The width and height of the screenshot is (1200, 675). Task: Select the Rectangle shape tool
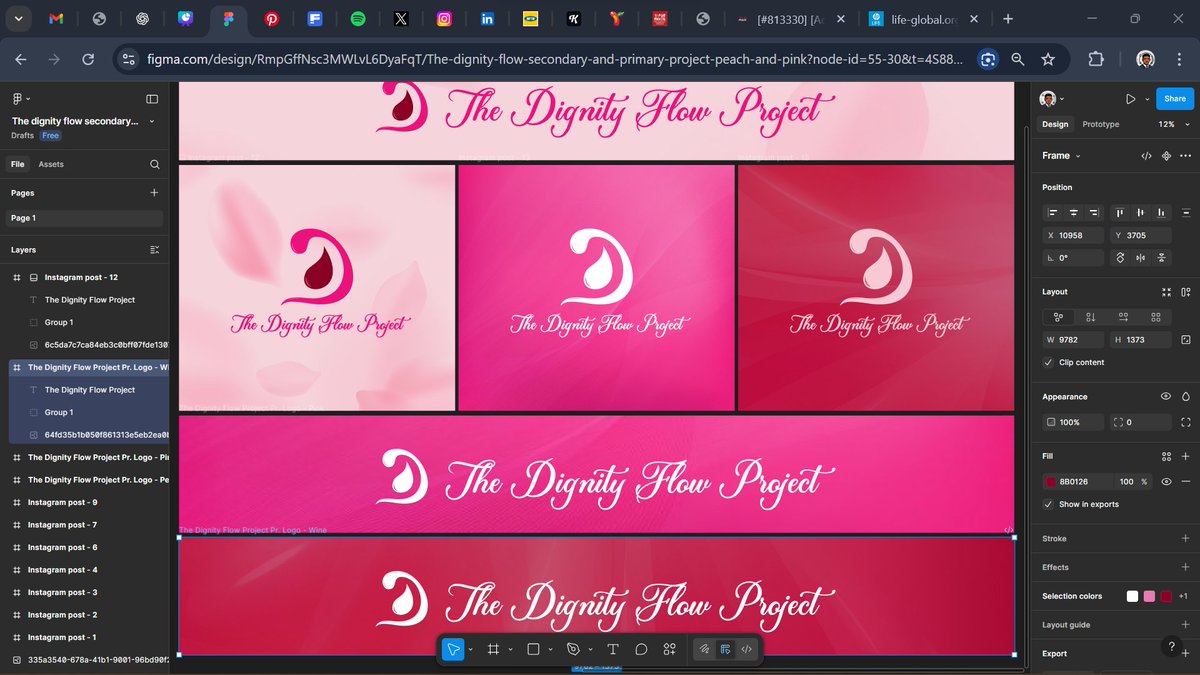533,649
